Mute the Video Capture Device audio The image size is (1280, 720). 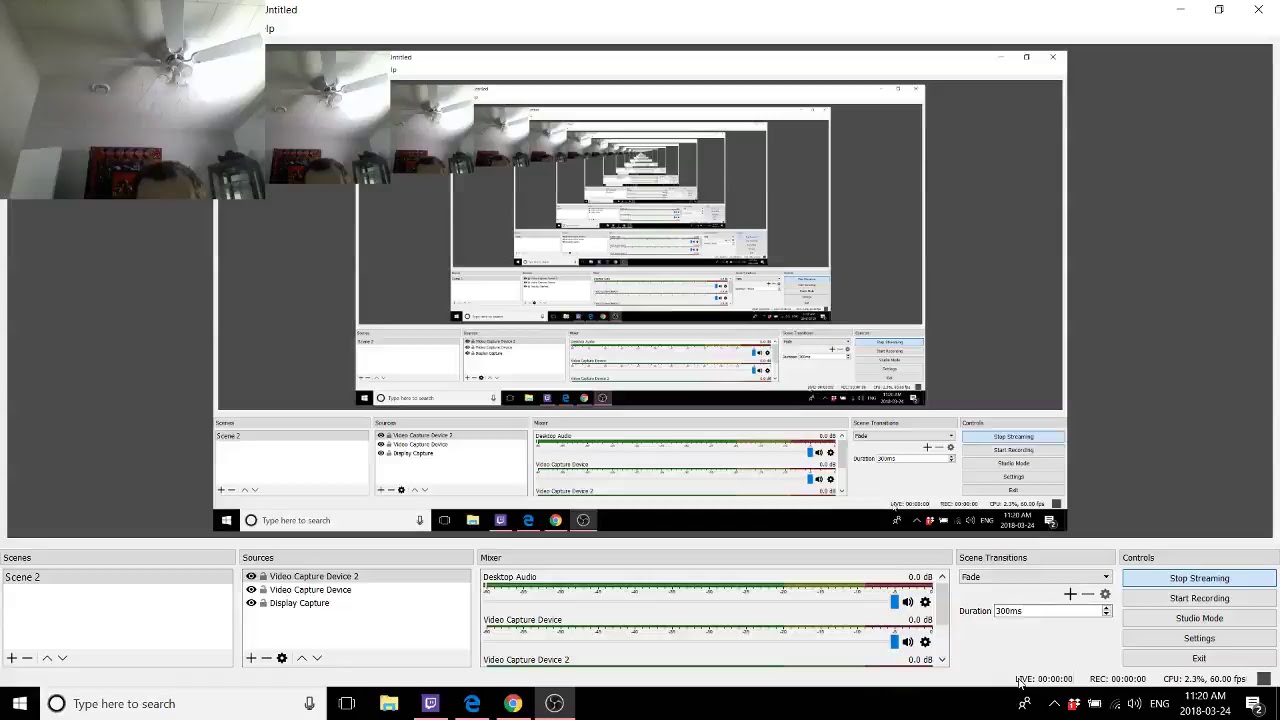(908, 642)
